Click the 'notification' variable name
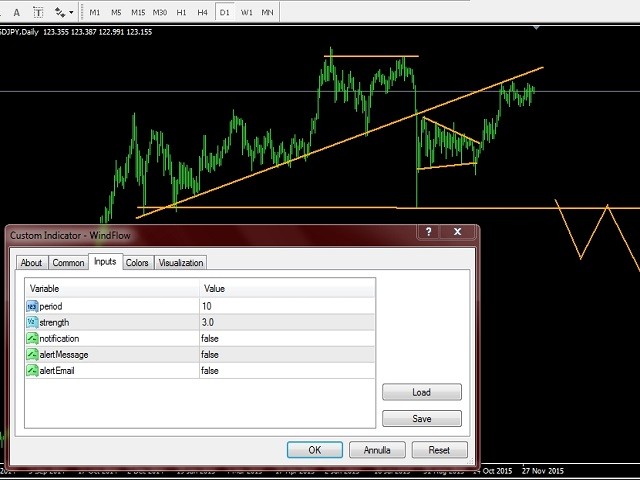640x480 pixels. click(59, 338)
